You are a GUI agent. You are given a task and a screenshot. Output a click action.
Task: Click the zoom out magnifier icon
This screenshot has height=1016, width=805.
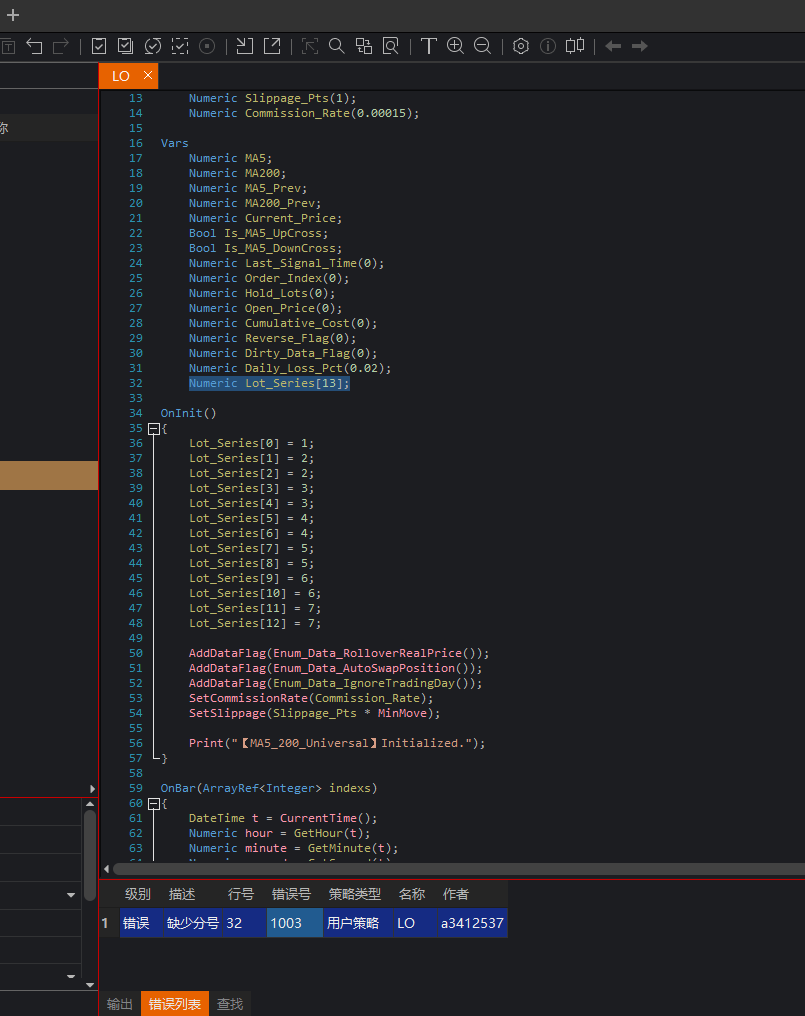(482, 46)
